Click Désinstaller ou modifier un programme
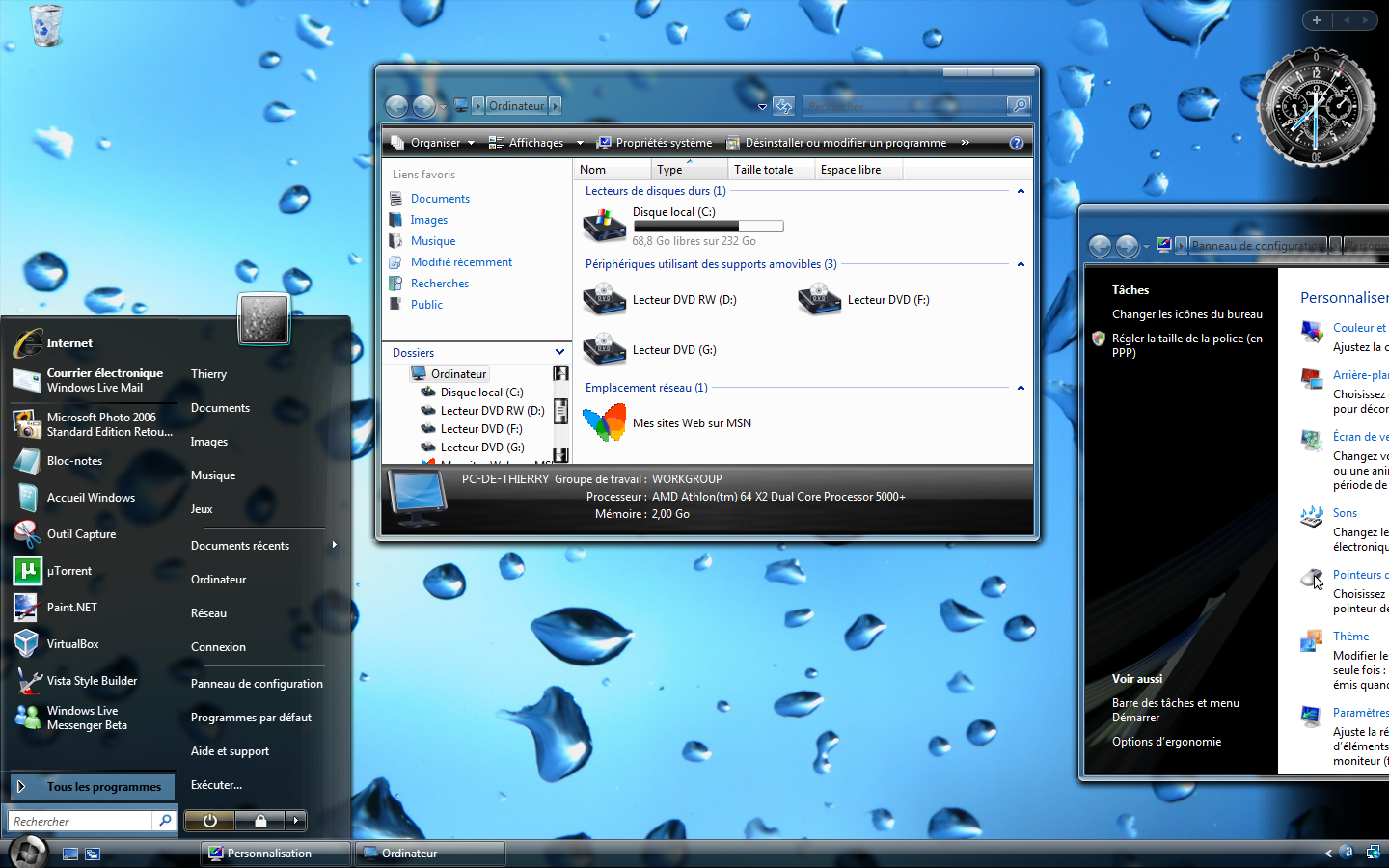The image size is (1389, 868). tap(836, 143)
